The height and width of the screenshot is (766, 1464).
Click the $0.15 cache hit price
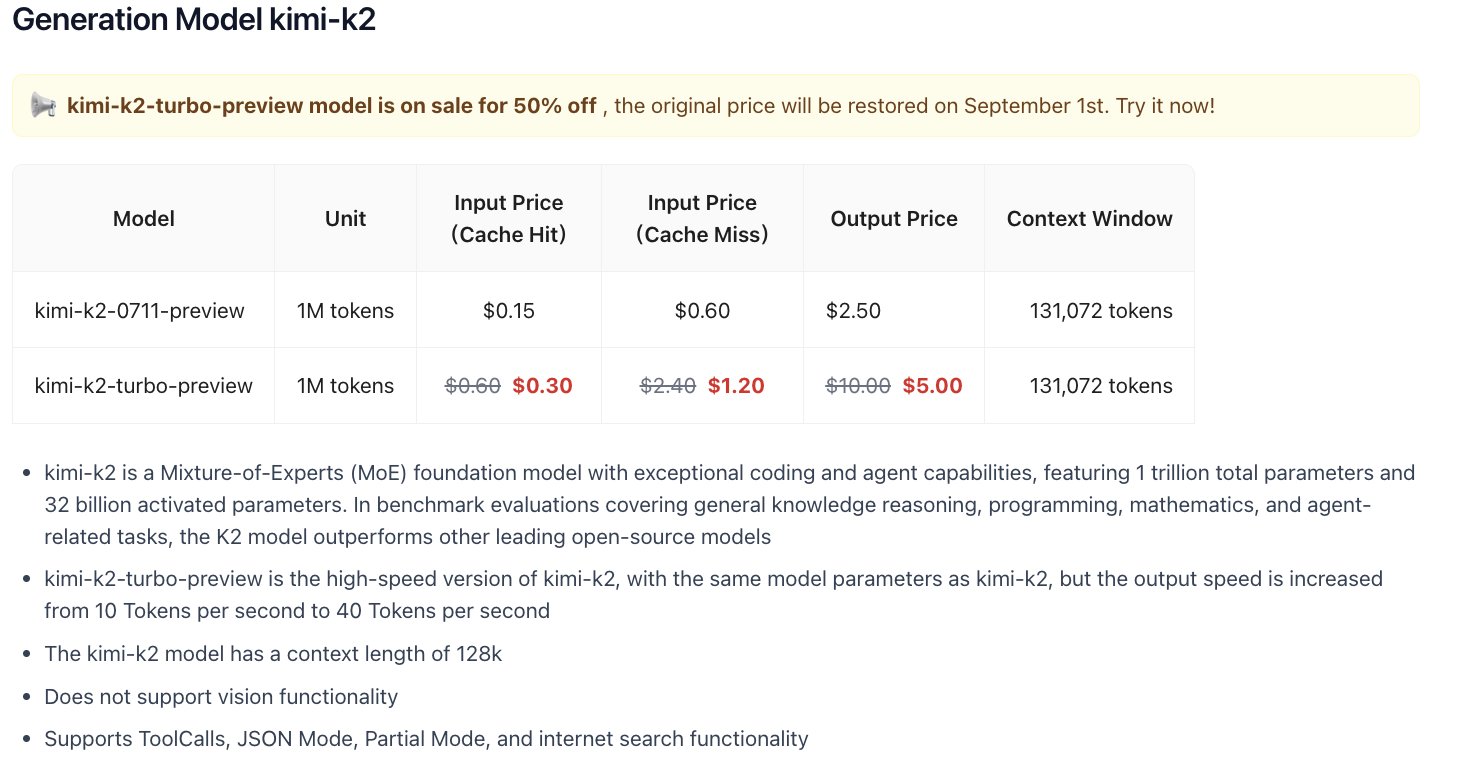[509, 311]
